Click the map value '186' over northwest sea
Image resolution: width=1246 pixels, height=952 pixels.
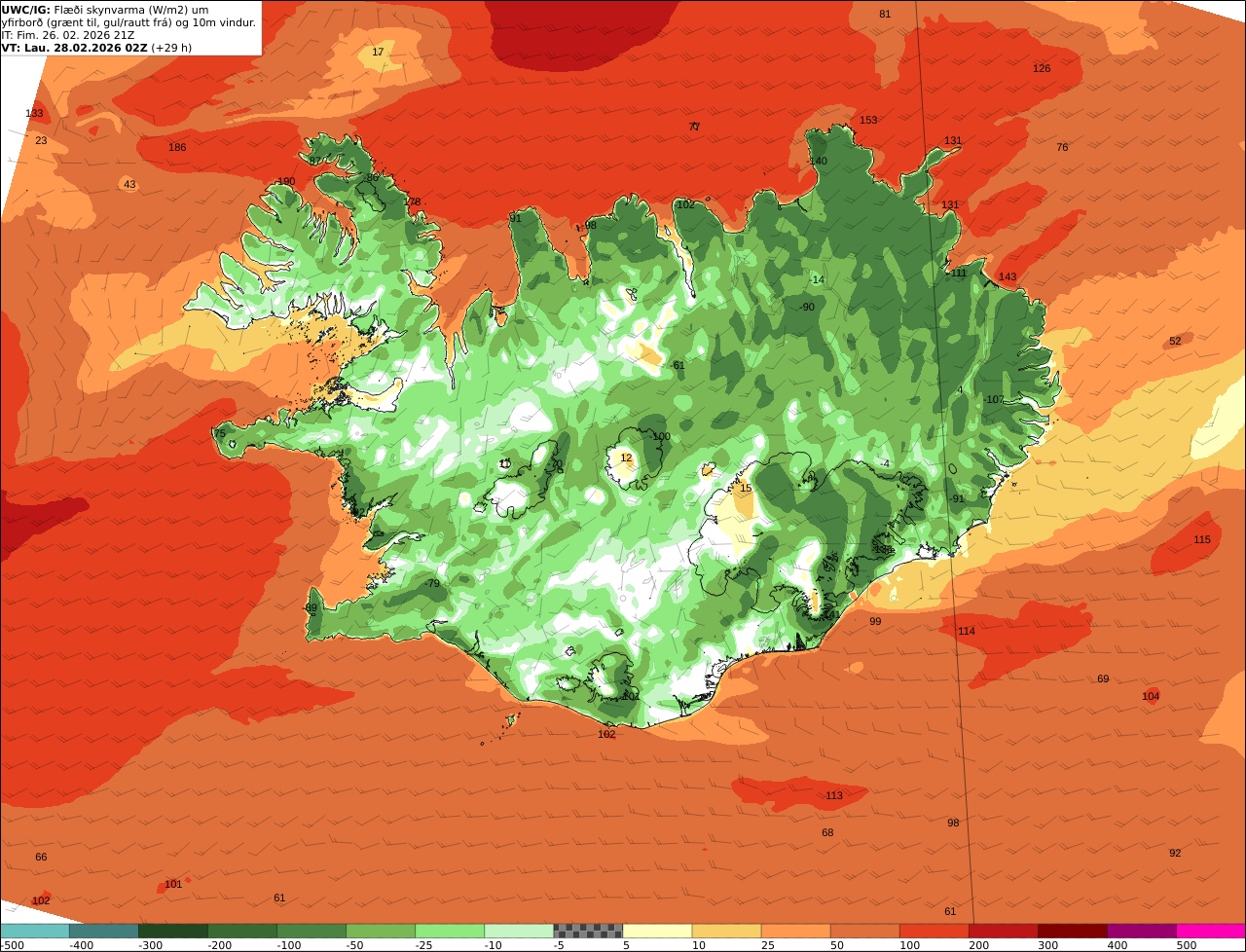point(177,148)
